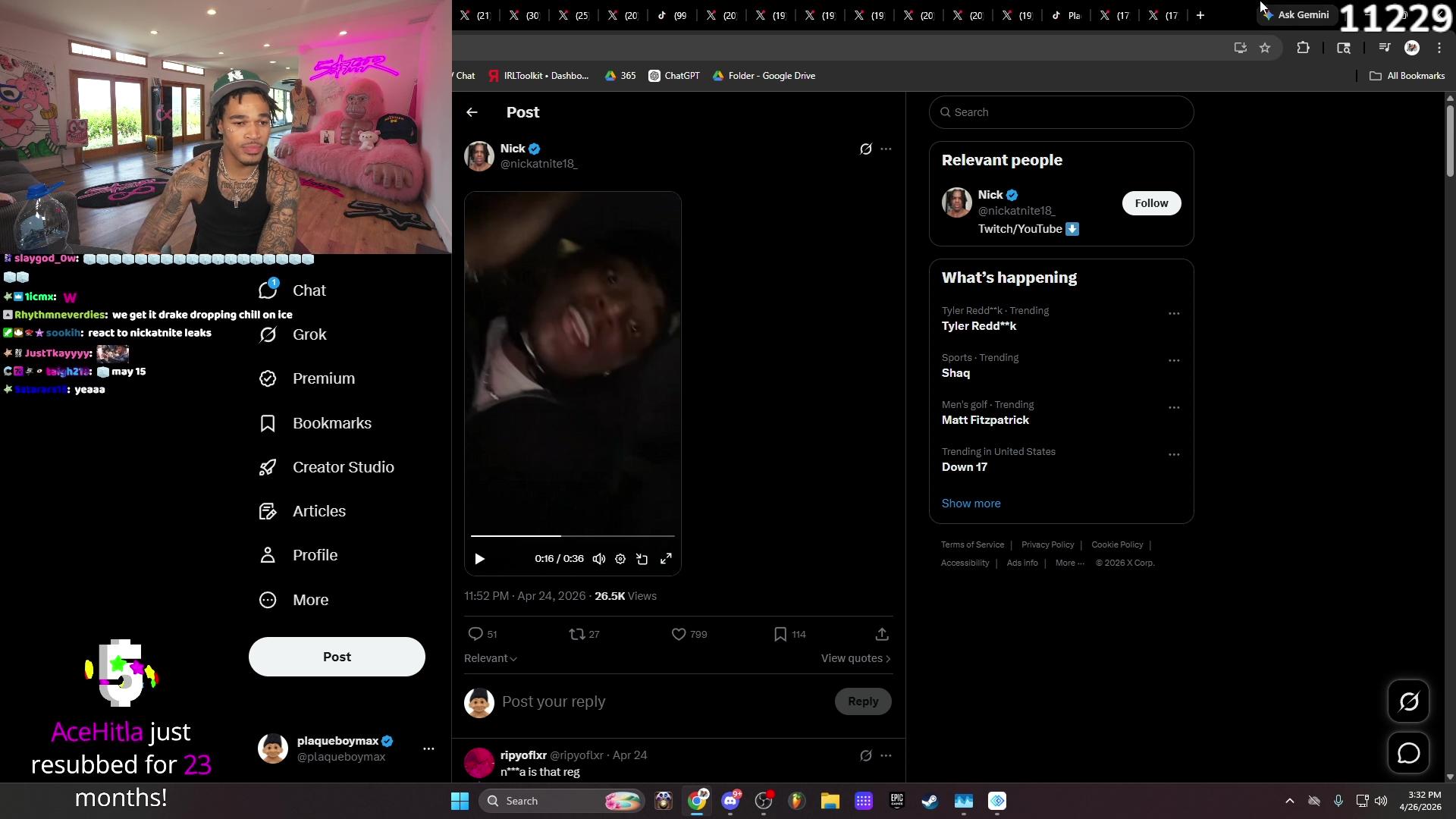Like the post with heart icon
Image resolution: width=1456 pixels, height=819 pixels.
tap(679, 634)
